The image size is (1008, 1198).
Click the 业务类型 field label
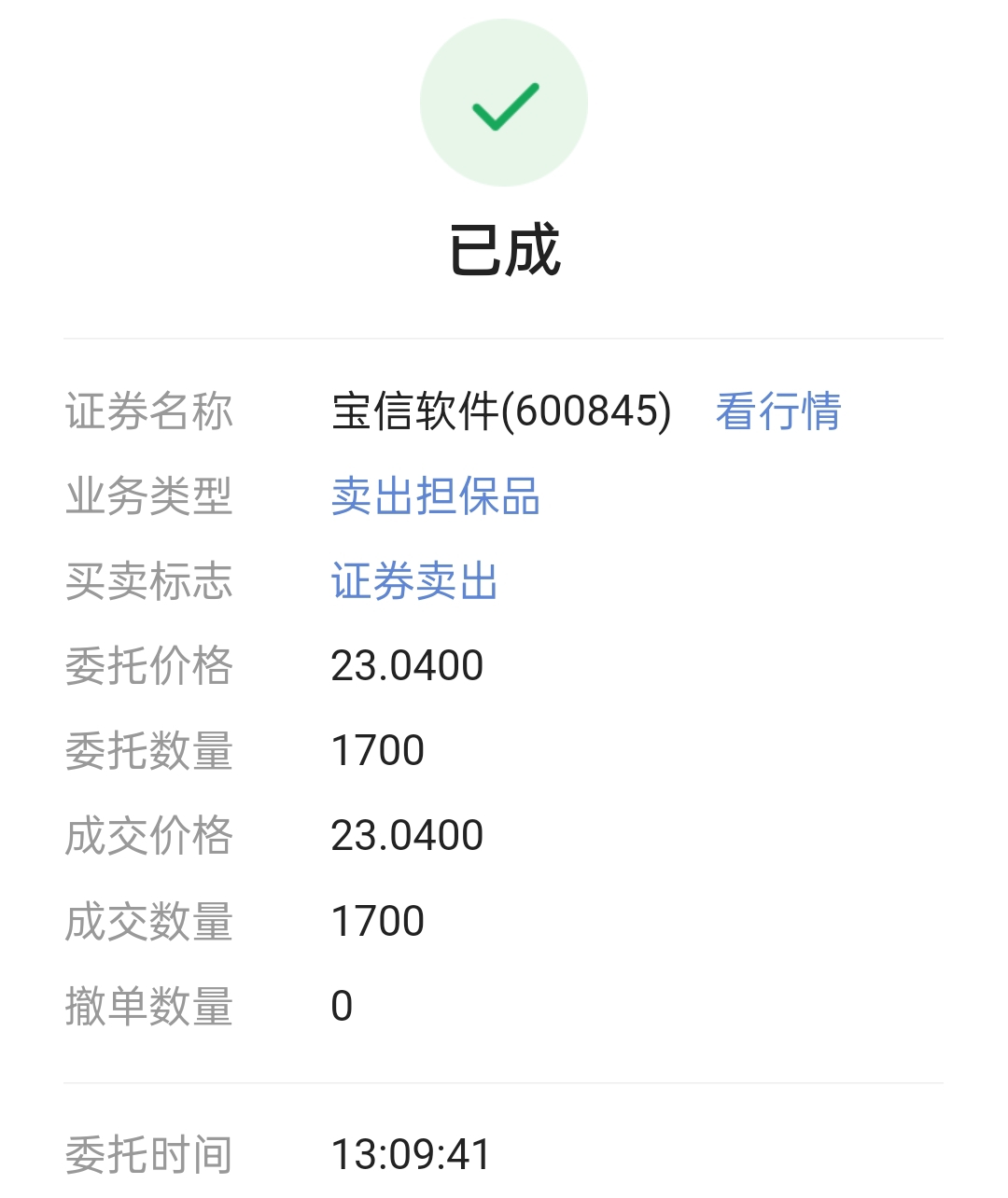149,496
